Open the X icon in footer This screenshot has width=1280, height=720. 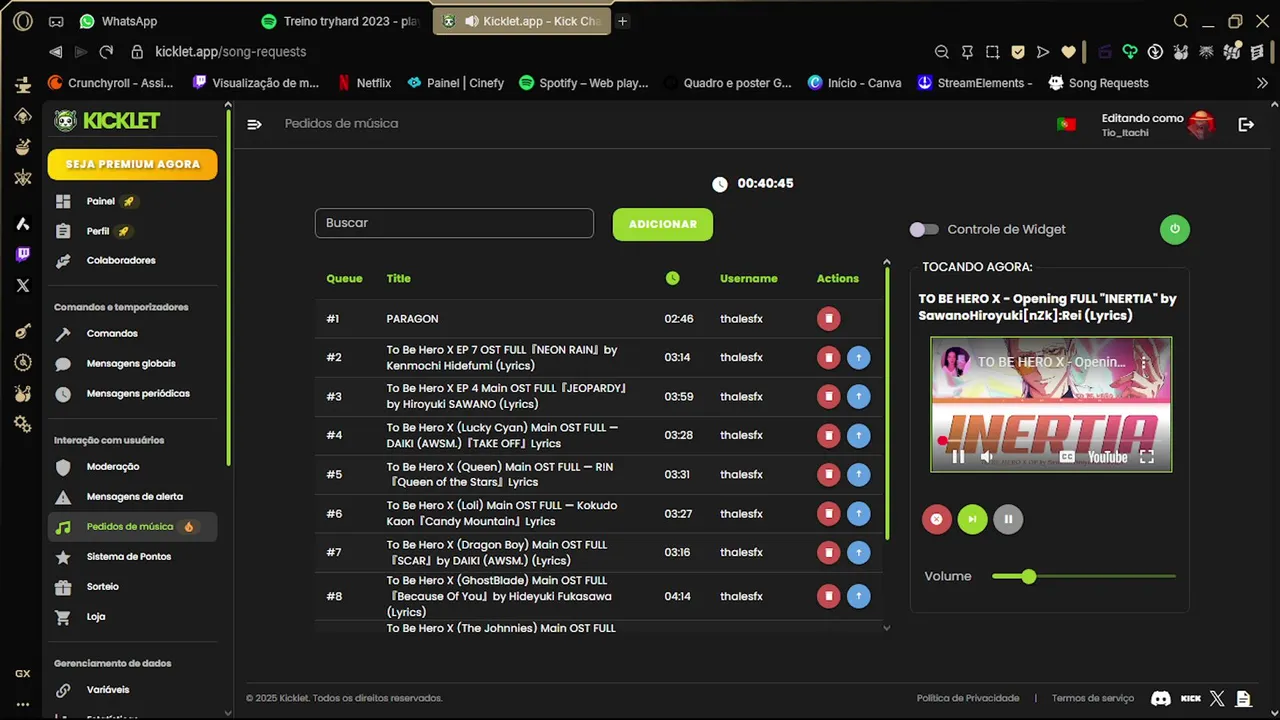point(1217,698)
